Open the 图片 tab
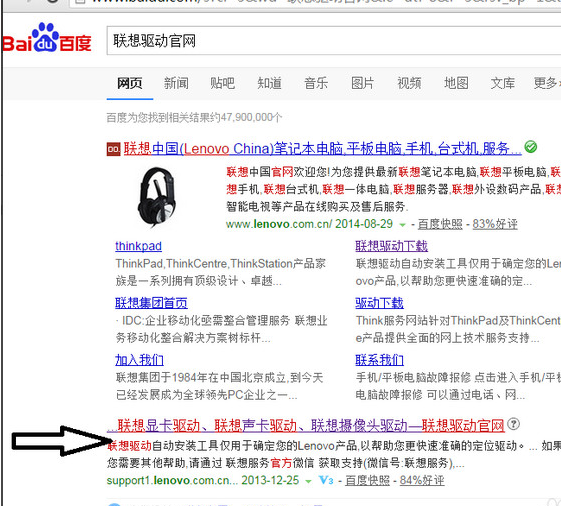 coord(362,83)
